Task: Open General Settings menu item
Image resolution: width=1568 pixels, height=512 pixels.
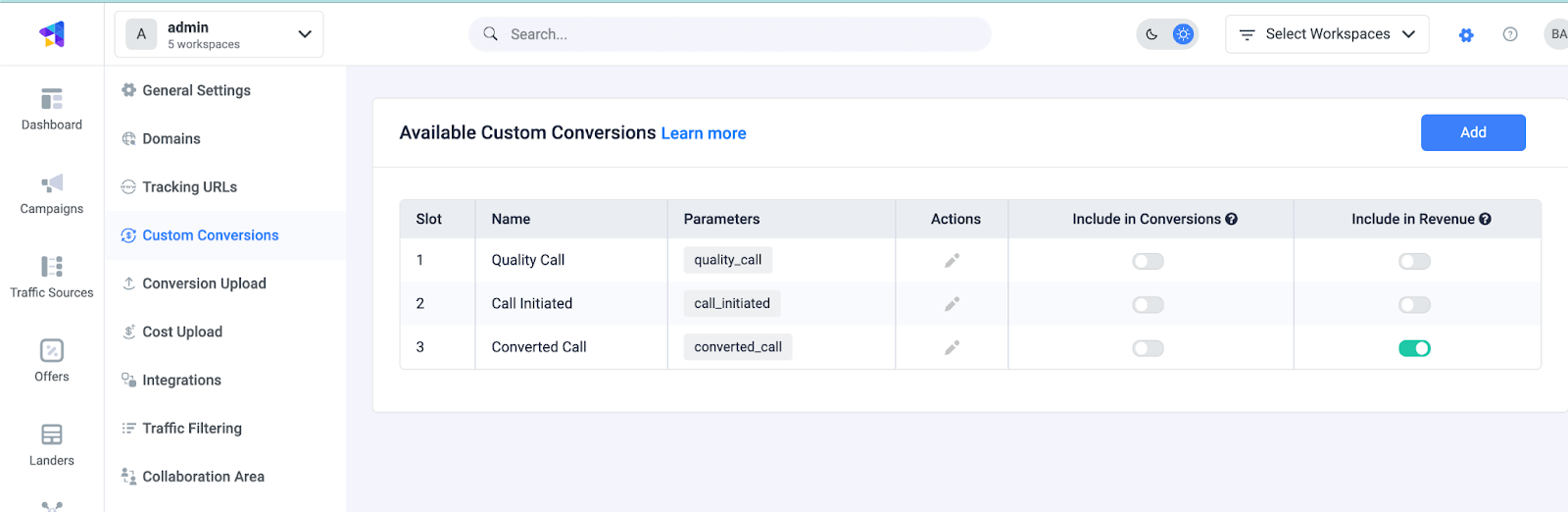Action: pos(225,90)
